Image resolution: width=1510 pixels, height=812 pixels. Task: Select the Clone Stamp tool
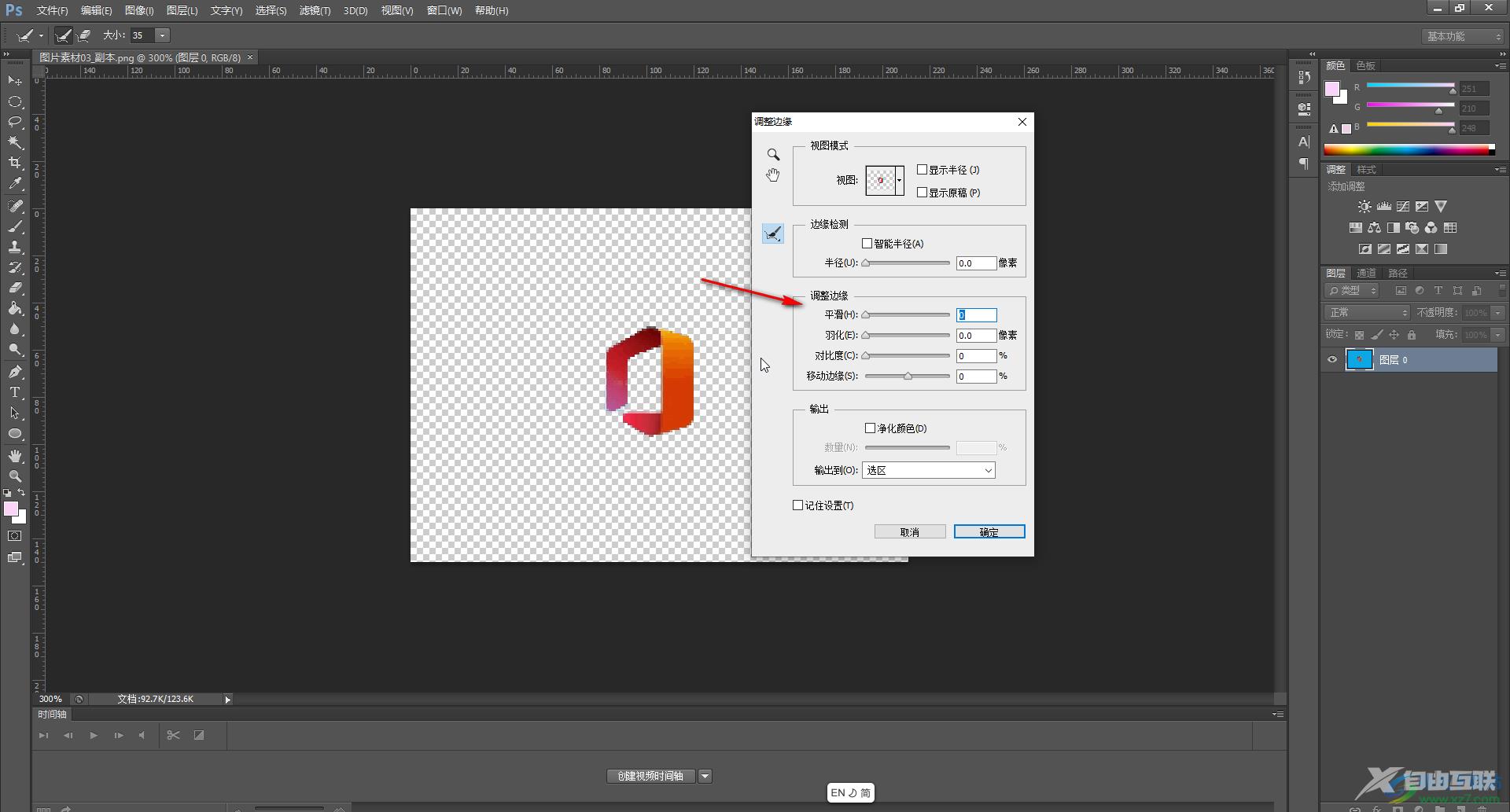click(x=15, y=247)
